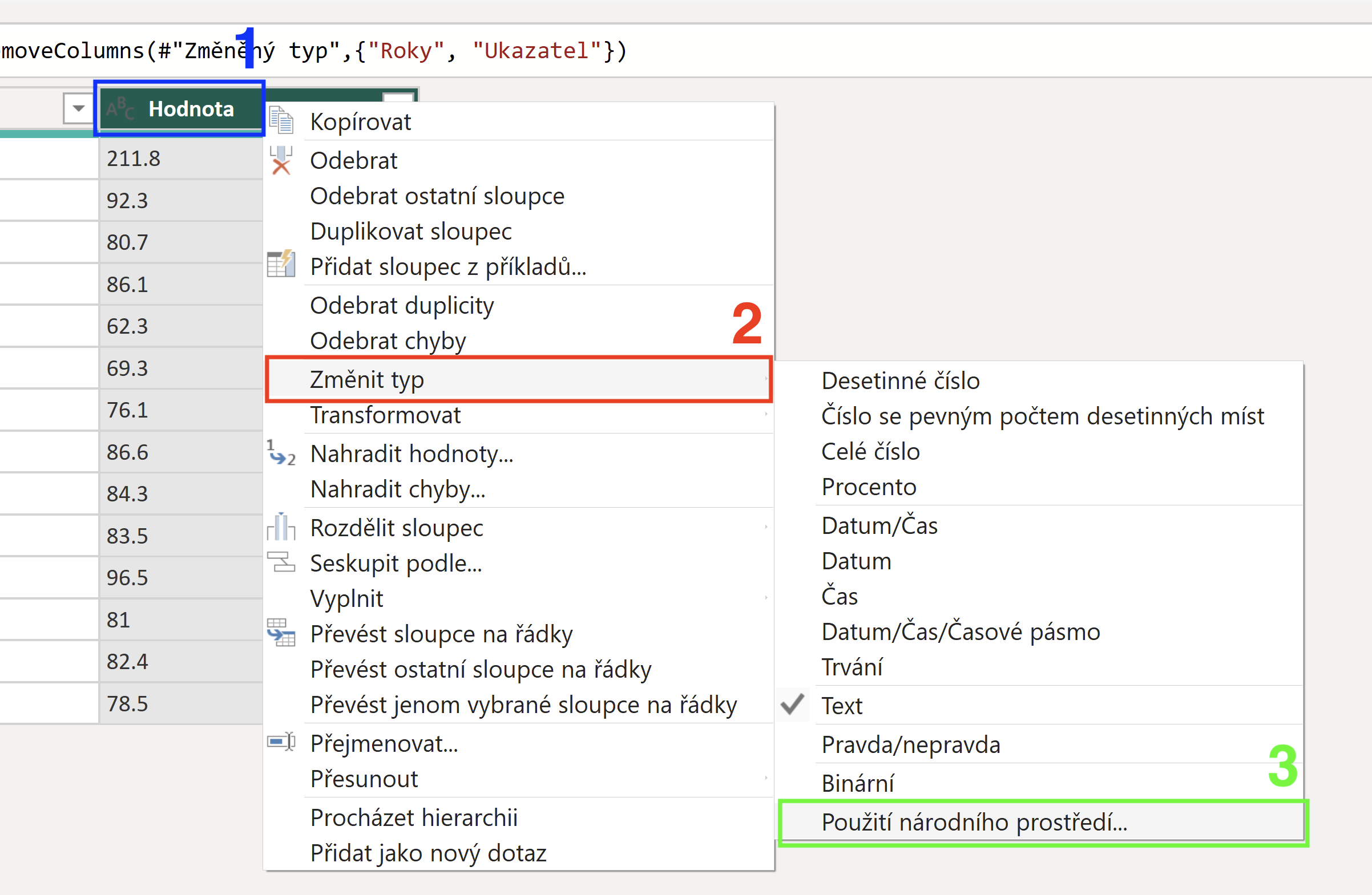
Task: Select Procházet hierarchii
Action: click(x=518, y=817)
